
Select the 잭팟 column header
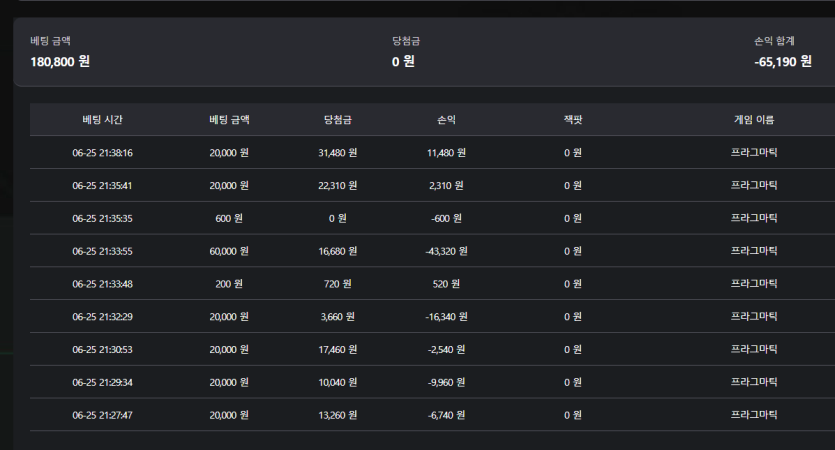(573, 120)
